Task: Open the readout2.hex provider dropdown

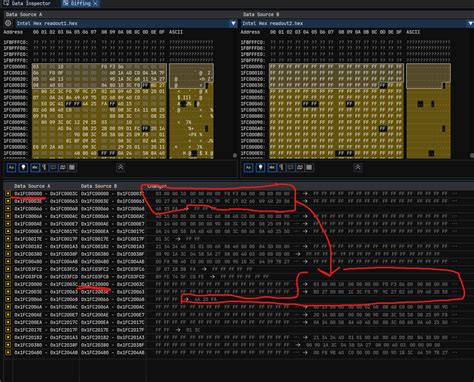Action: [x=357, y=23]
